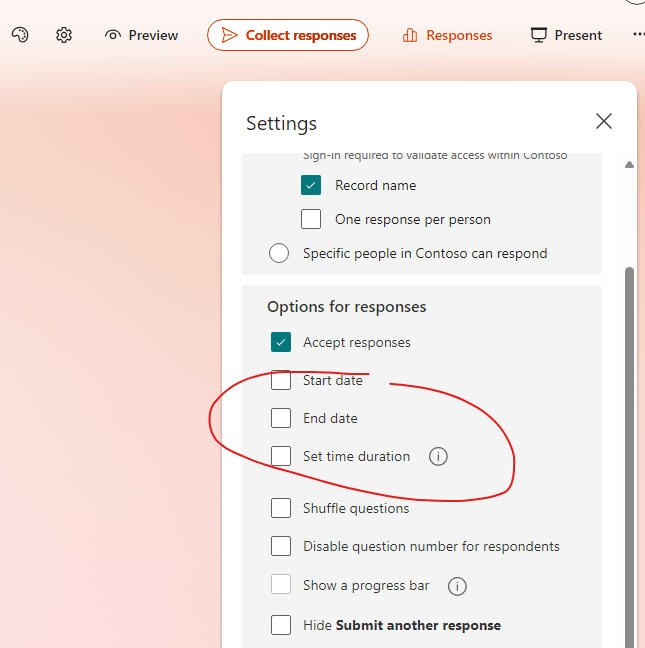Uncheck the Record name checkbox

(x=311, y=185)
